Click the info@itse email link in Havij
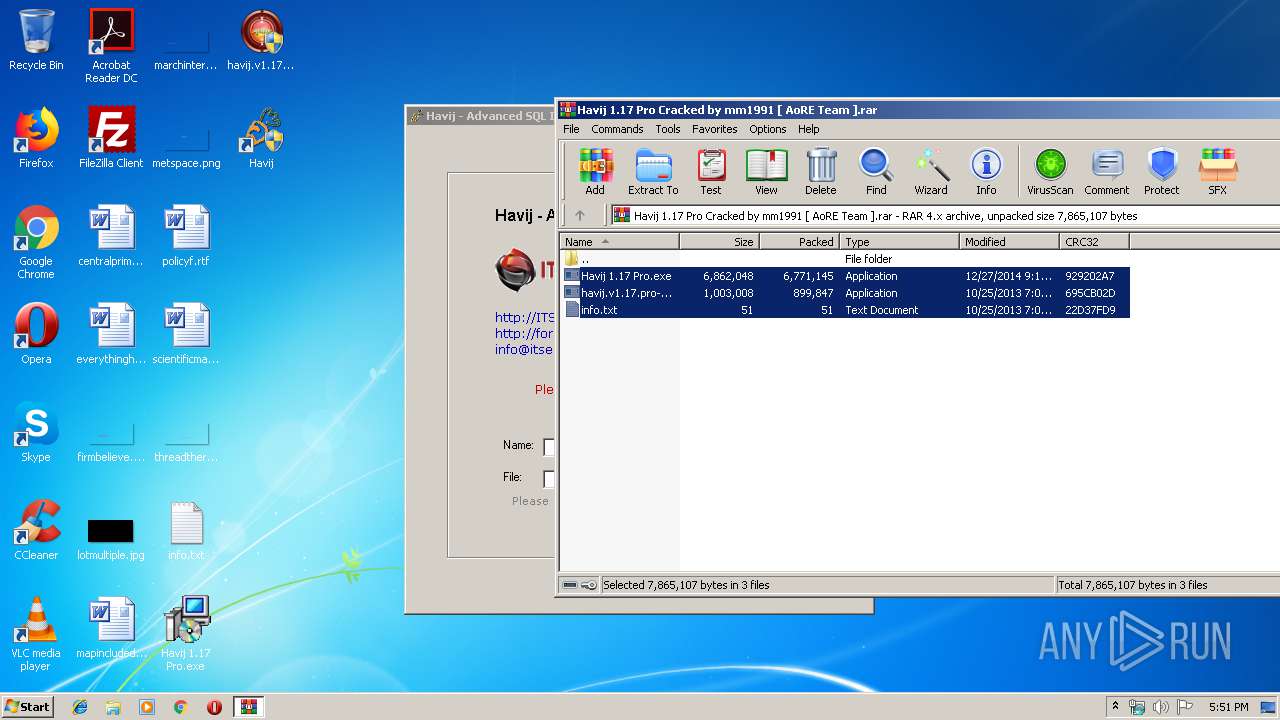Image resolution: width=1280 pixels, height=720 pixels. click(524, 349)
